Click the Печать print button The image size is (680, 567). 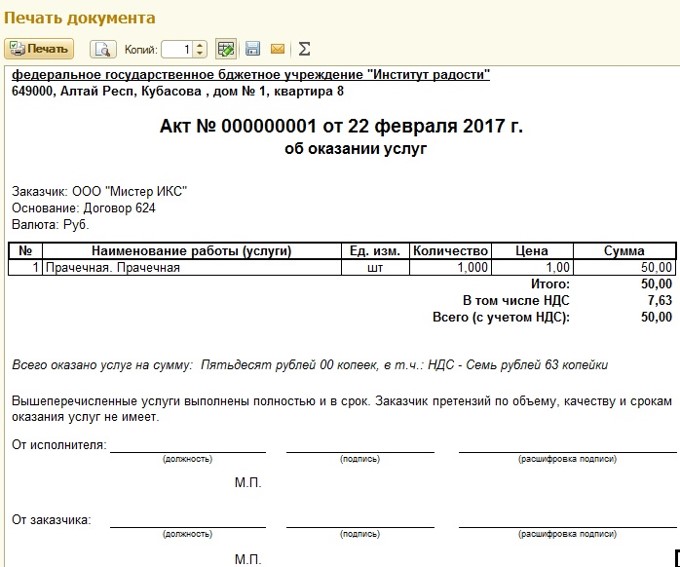[39, 49]
